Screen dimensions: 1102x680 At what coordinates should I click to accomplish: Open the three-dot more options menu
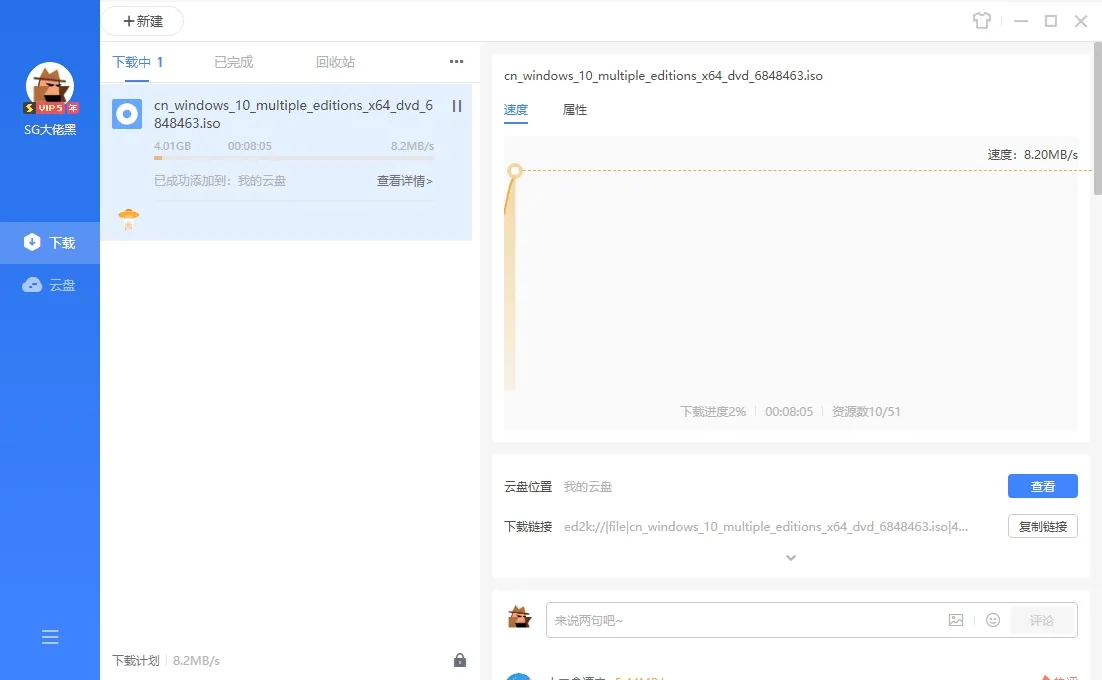tap(457, 61)
